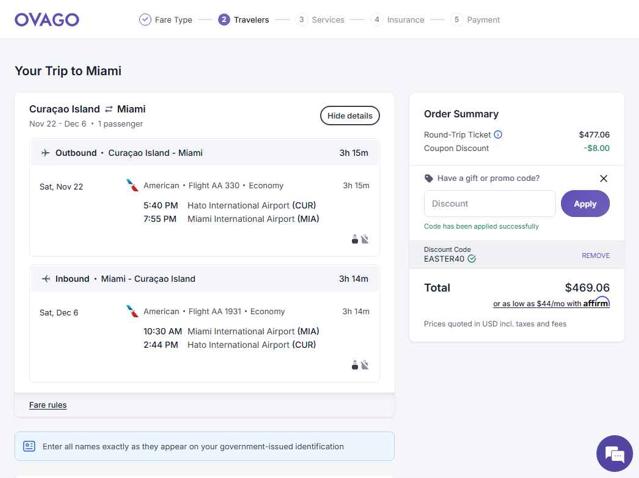
Task: Click the inbound flight airplane icon
Action: point(46,279)
